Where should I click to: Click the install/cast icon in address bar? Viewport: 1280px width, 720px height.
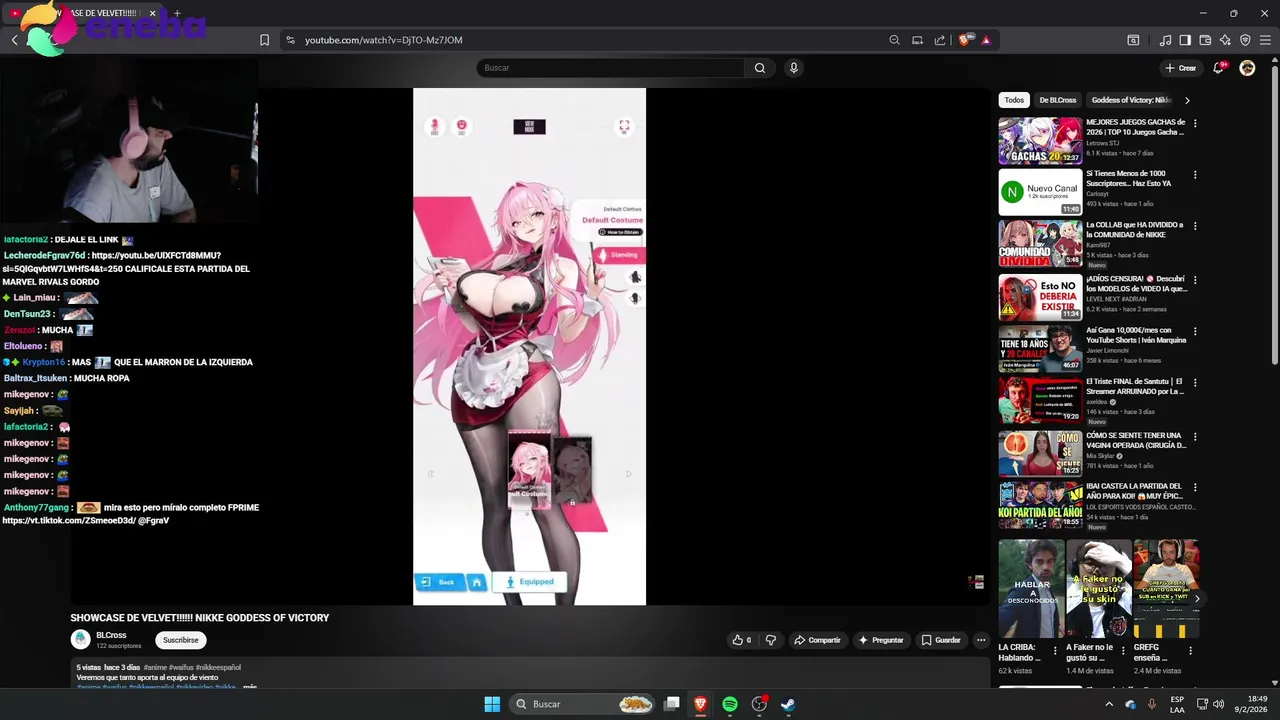point(917,40)
